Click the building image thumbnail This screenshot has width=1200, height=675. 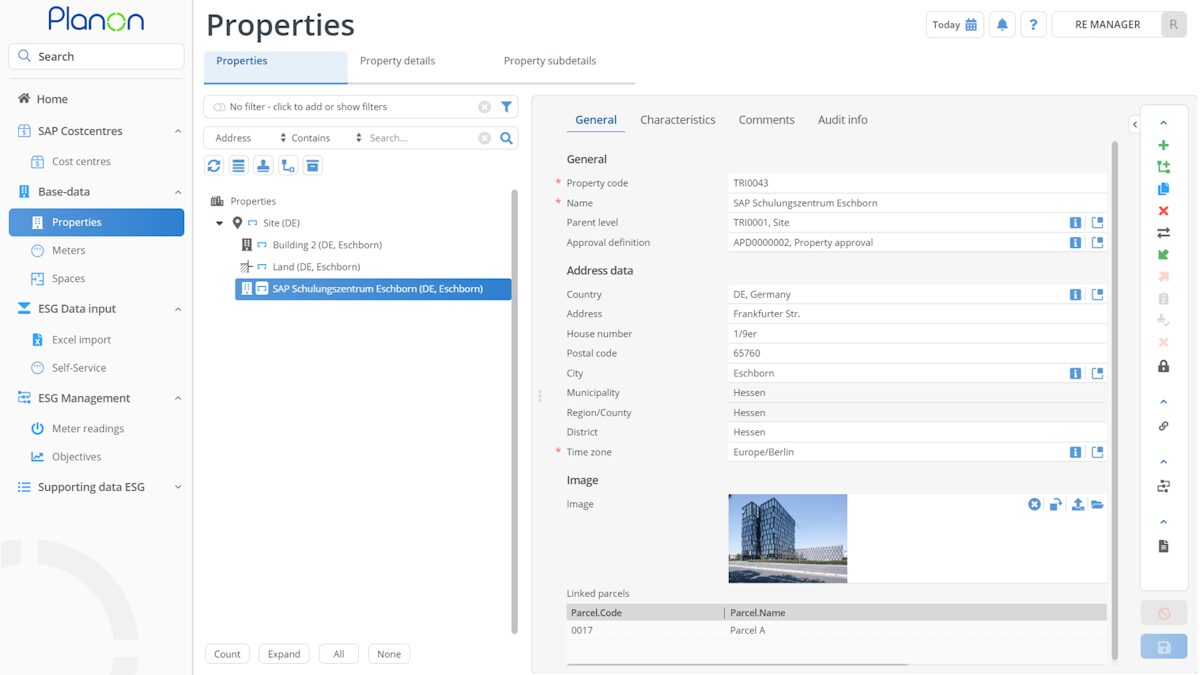pyautogui.click(x=787, y=538)
